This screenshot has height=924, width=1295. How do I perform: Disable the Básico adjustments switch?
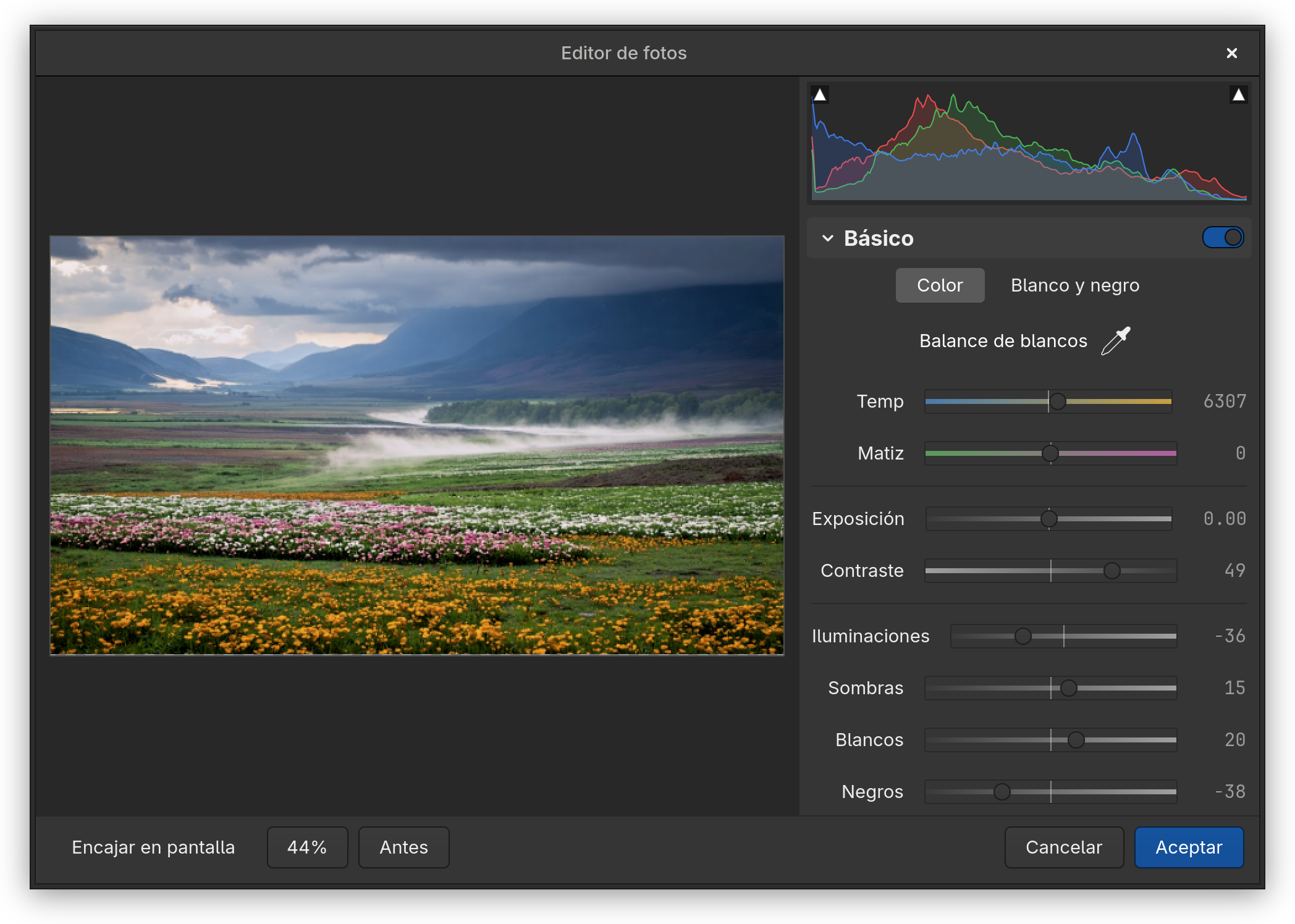[1223, 237]
